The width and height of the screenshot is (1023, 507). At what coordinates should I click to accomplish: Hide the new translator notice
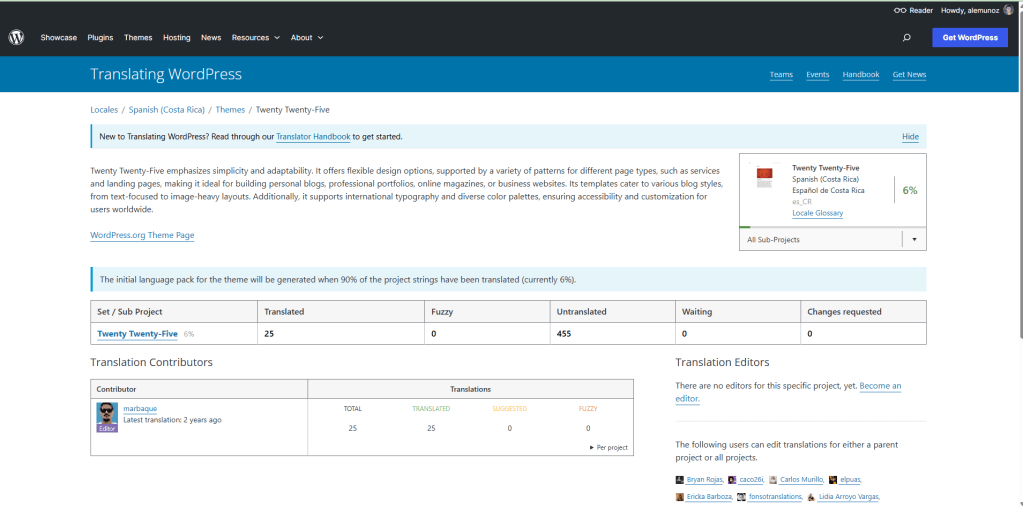(910, 137)
